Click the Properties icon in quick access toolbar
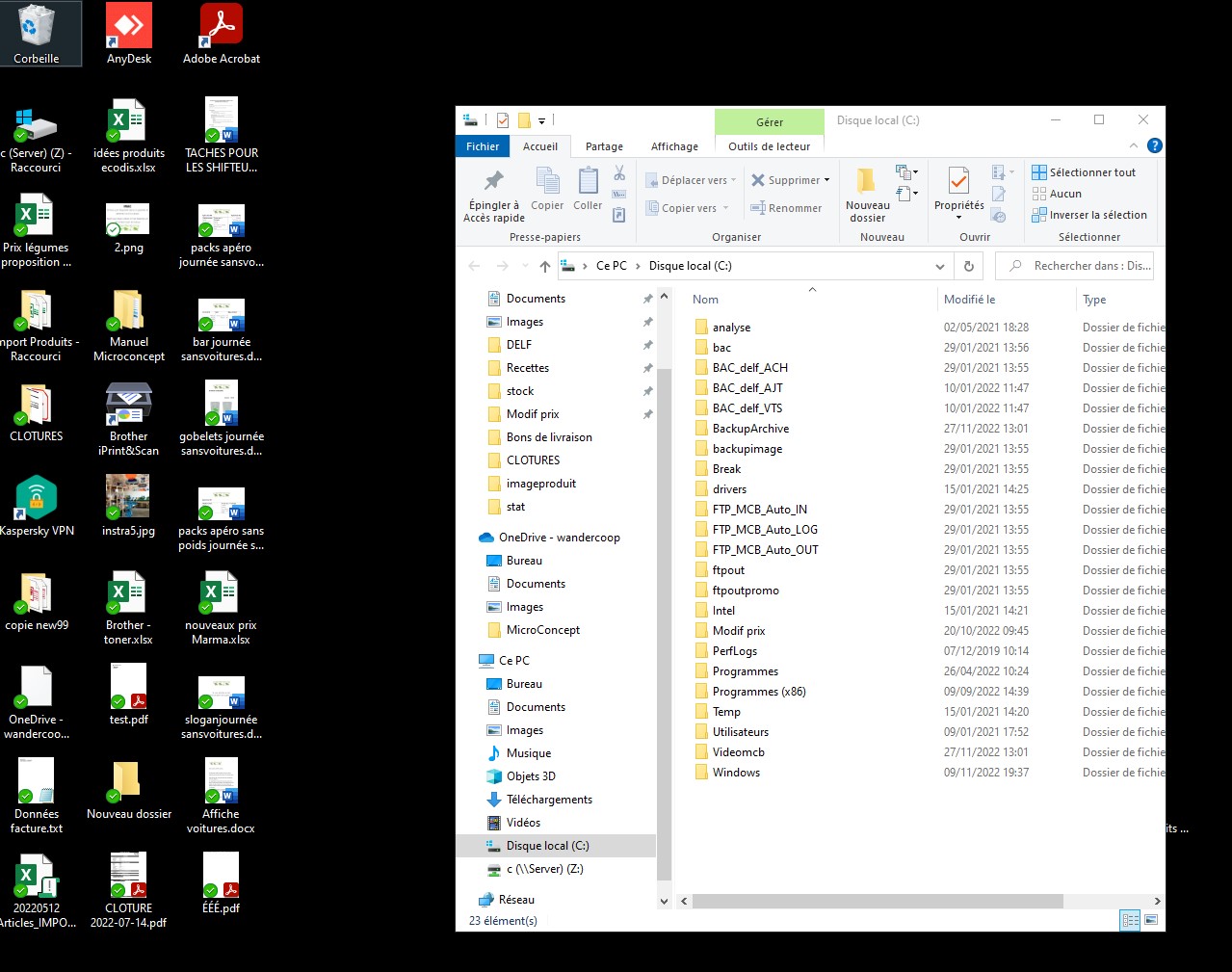This screenshot has height=972, width=1232. point(503,120)
